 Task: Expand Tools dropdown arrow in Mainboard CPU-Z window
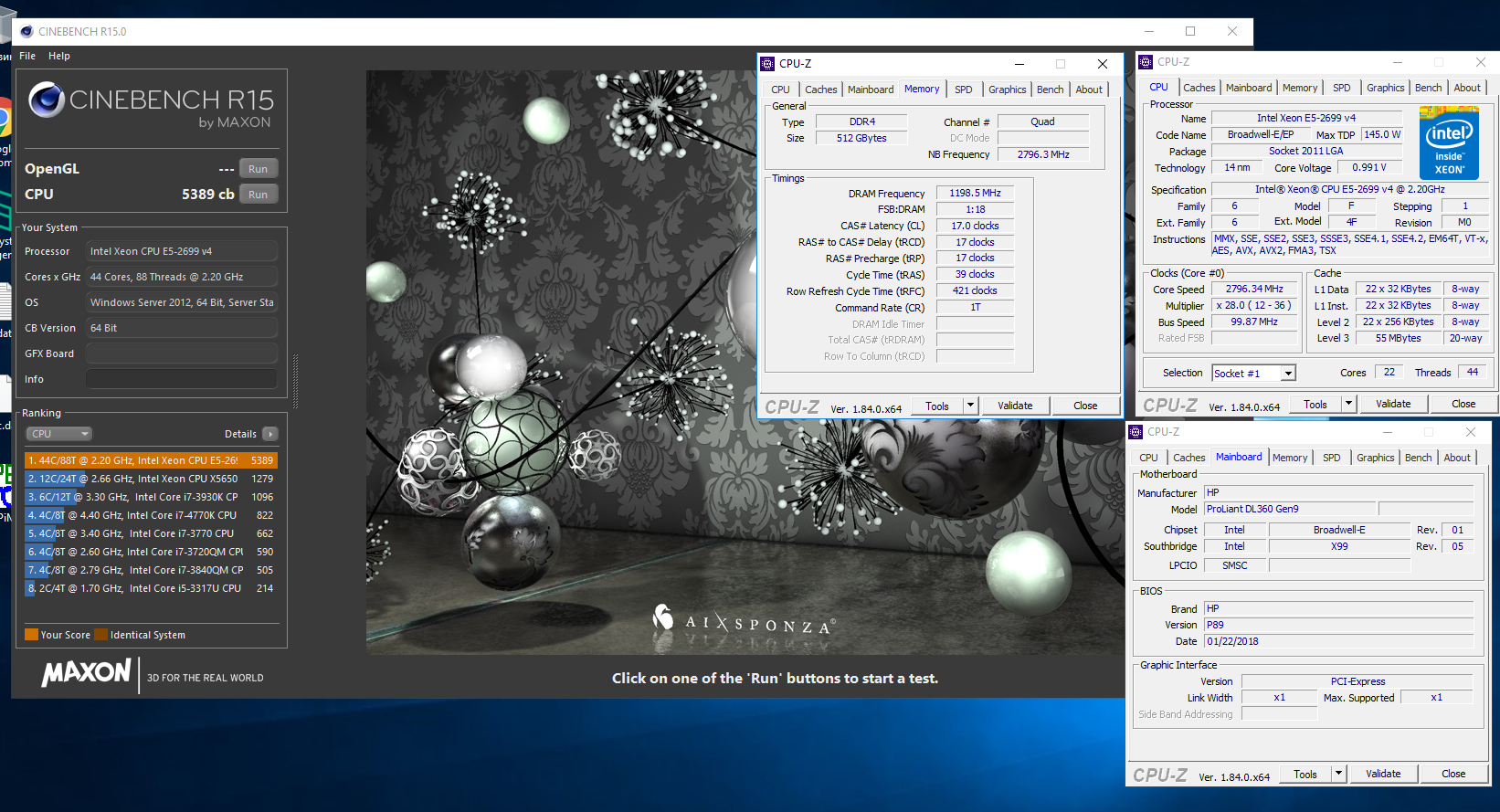click(x=1338, y=774)
